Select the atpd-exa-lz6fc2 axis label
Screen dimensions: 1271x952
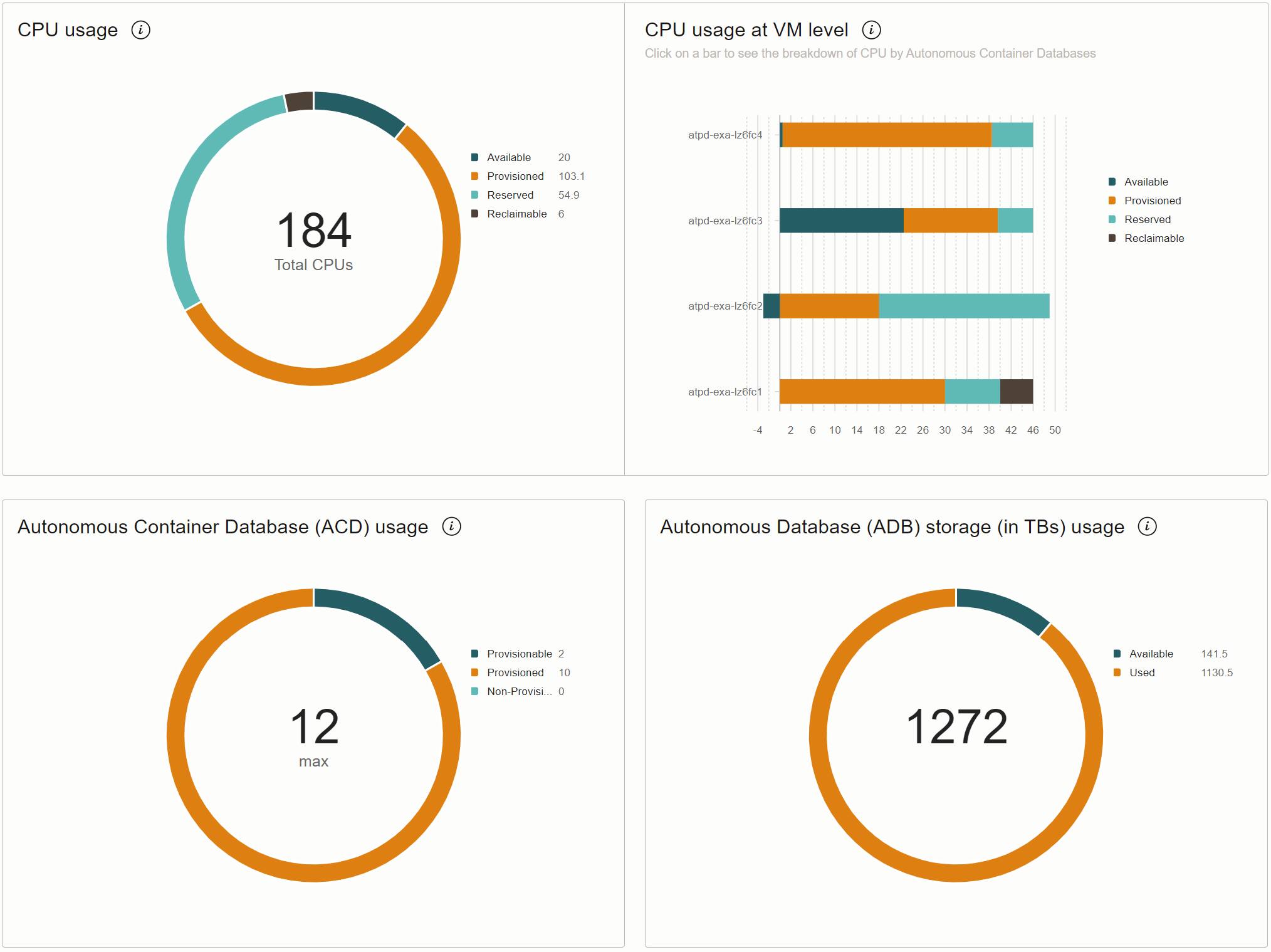tap(725, 306)
